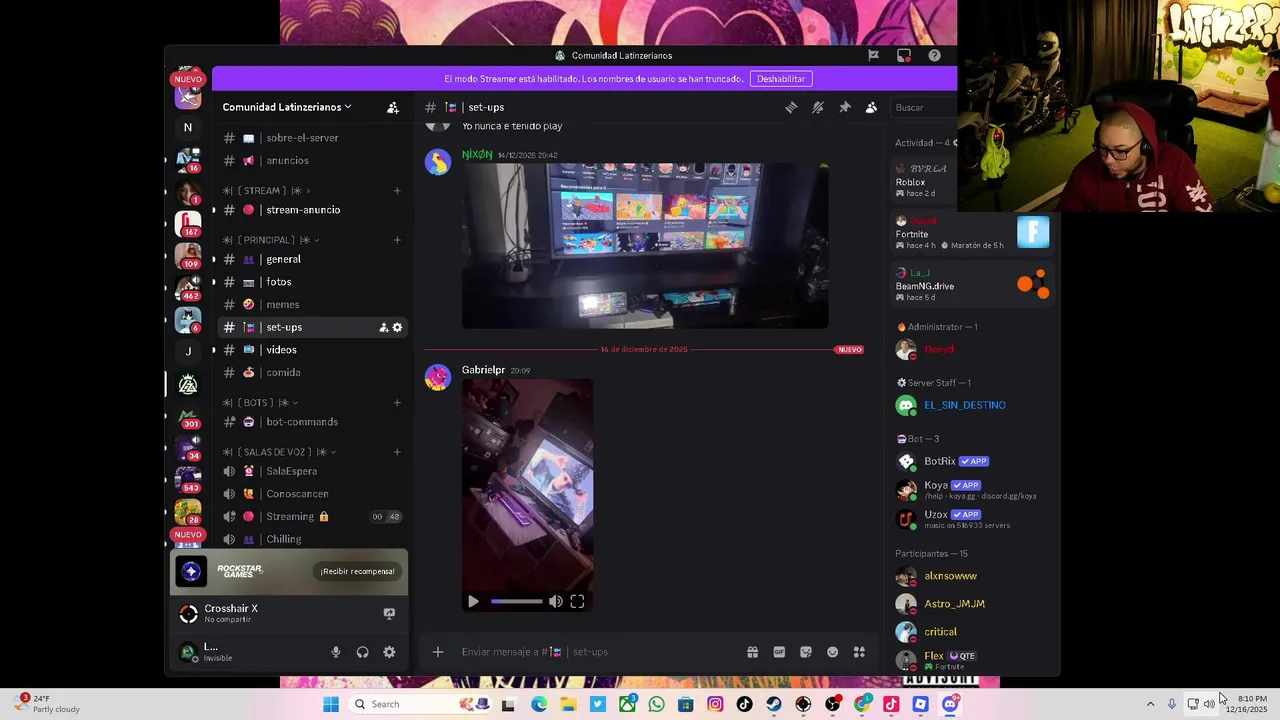Mute Gabrielpr's video volume
This screenshot has width=1280, height=720.
tap(555, 601)
